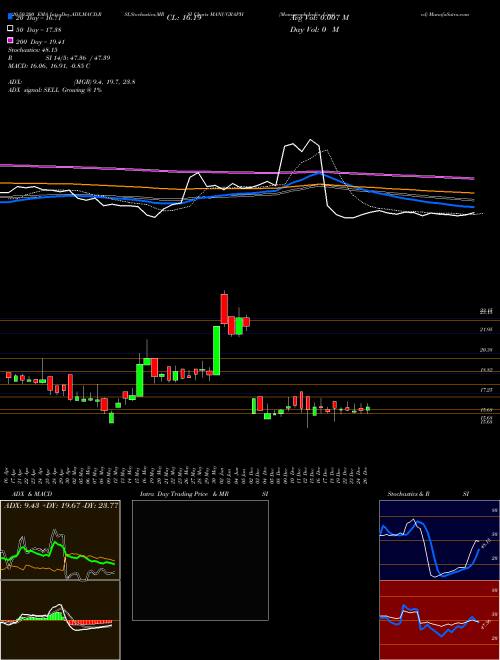The image size is (500, 660).
Task: Click the tall red candlestick at the price peak
Action: click(224, 309)
